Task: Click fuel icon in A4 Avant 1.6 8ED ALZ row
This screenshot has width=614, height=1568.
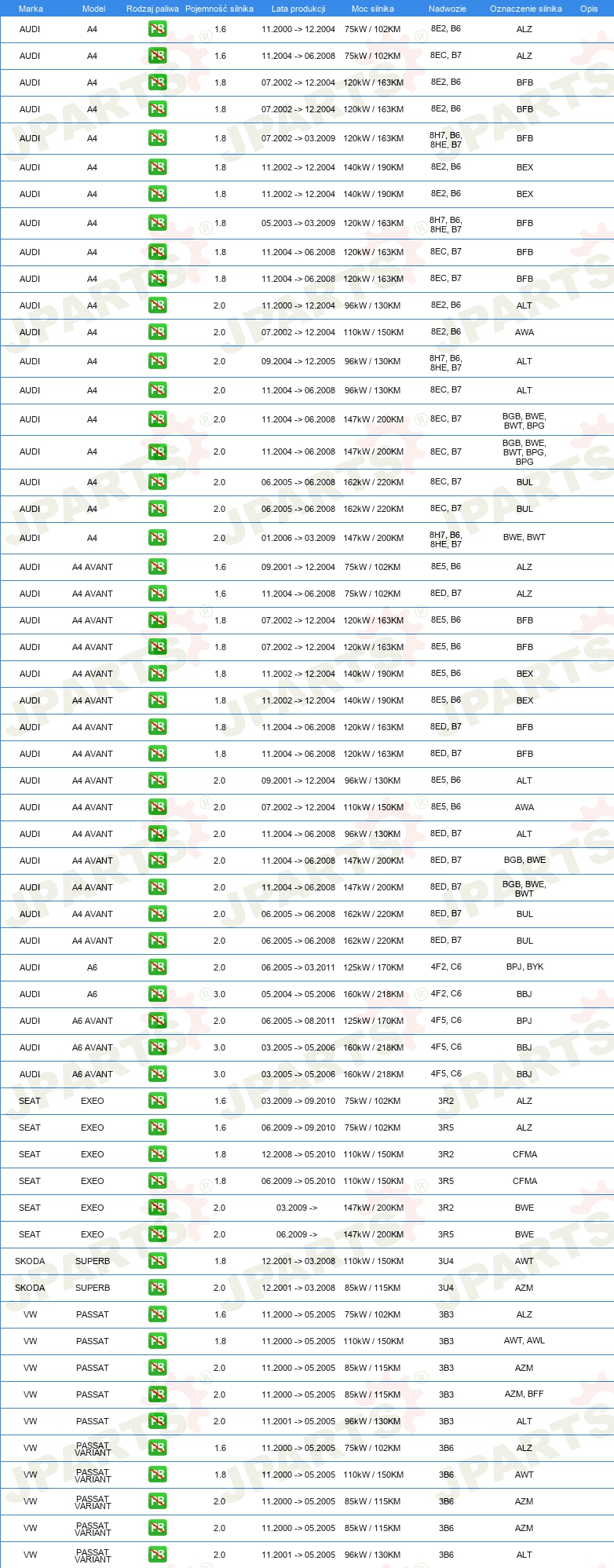Action: click(157, 594)
